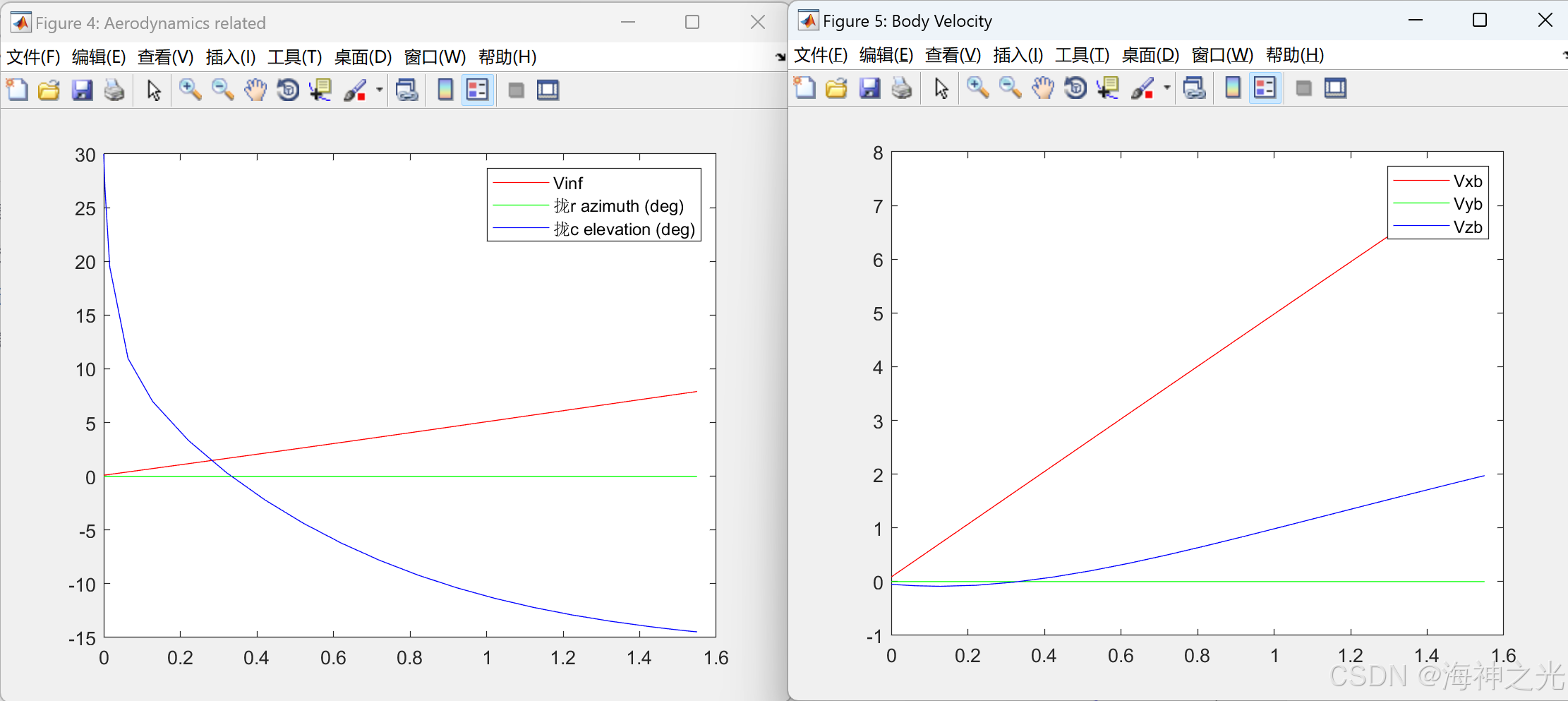Open 插入(I) menu in Figure 4

click(x=231, y=56)
